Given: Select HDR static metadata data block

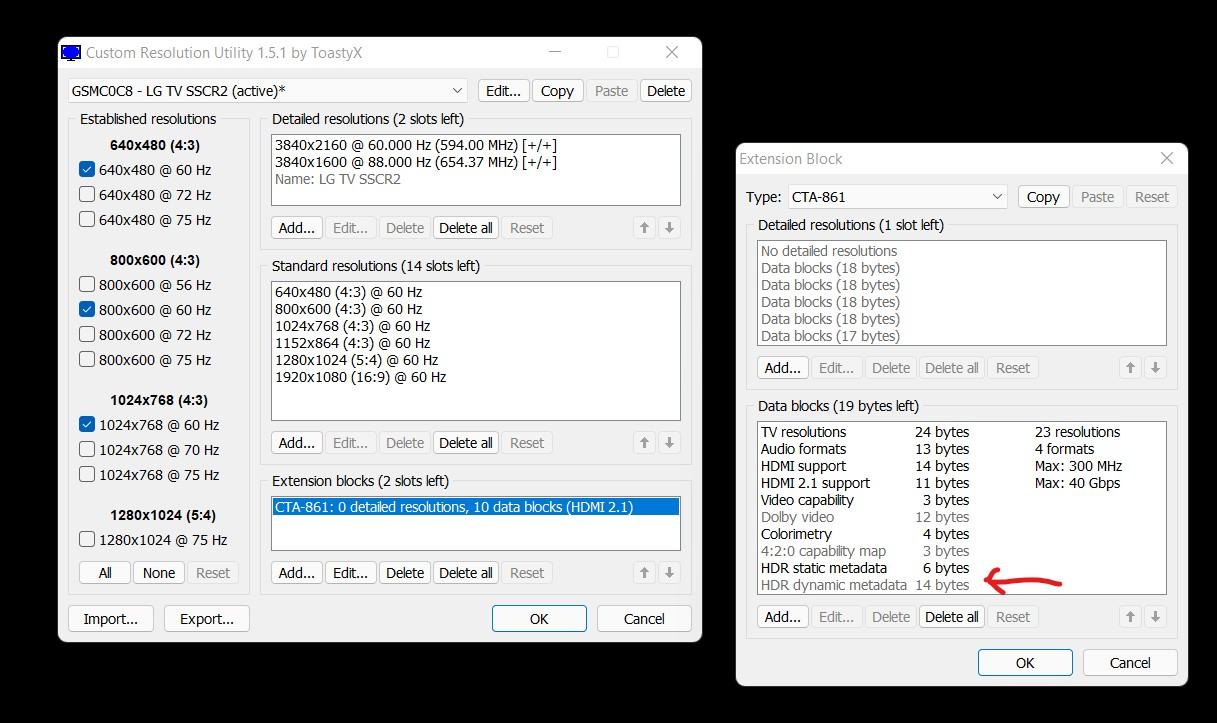Looking at the screenshot, I should click(962, 568).
